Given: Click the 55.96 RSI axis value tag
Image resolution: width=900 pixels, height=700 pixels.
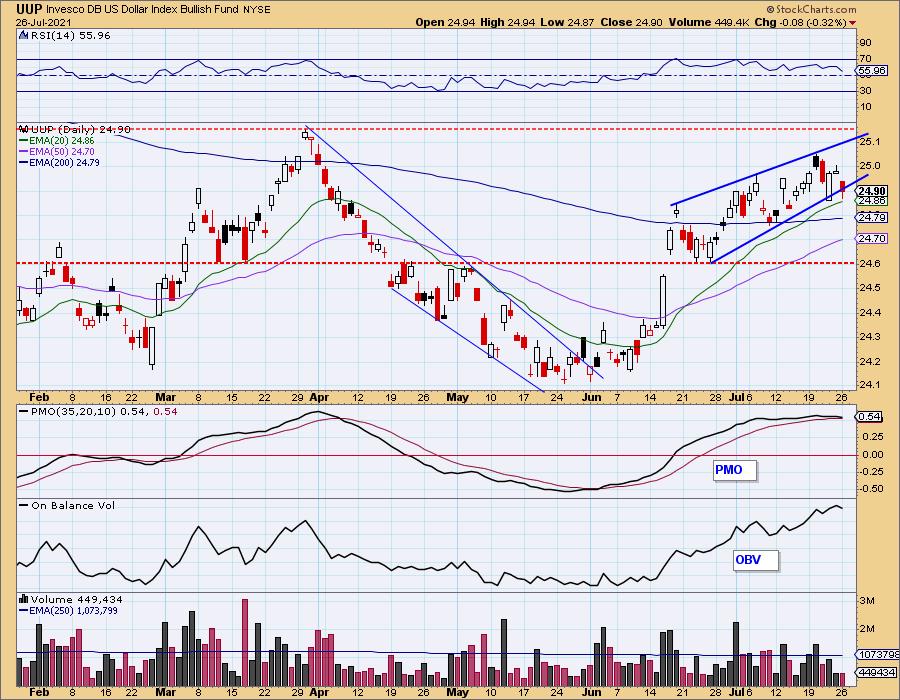Looking at the screenshot, I should point(871,71).
